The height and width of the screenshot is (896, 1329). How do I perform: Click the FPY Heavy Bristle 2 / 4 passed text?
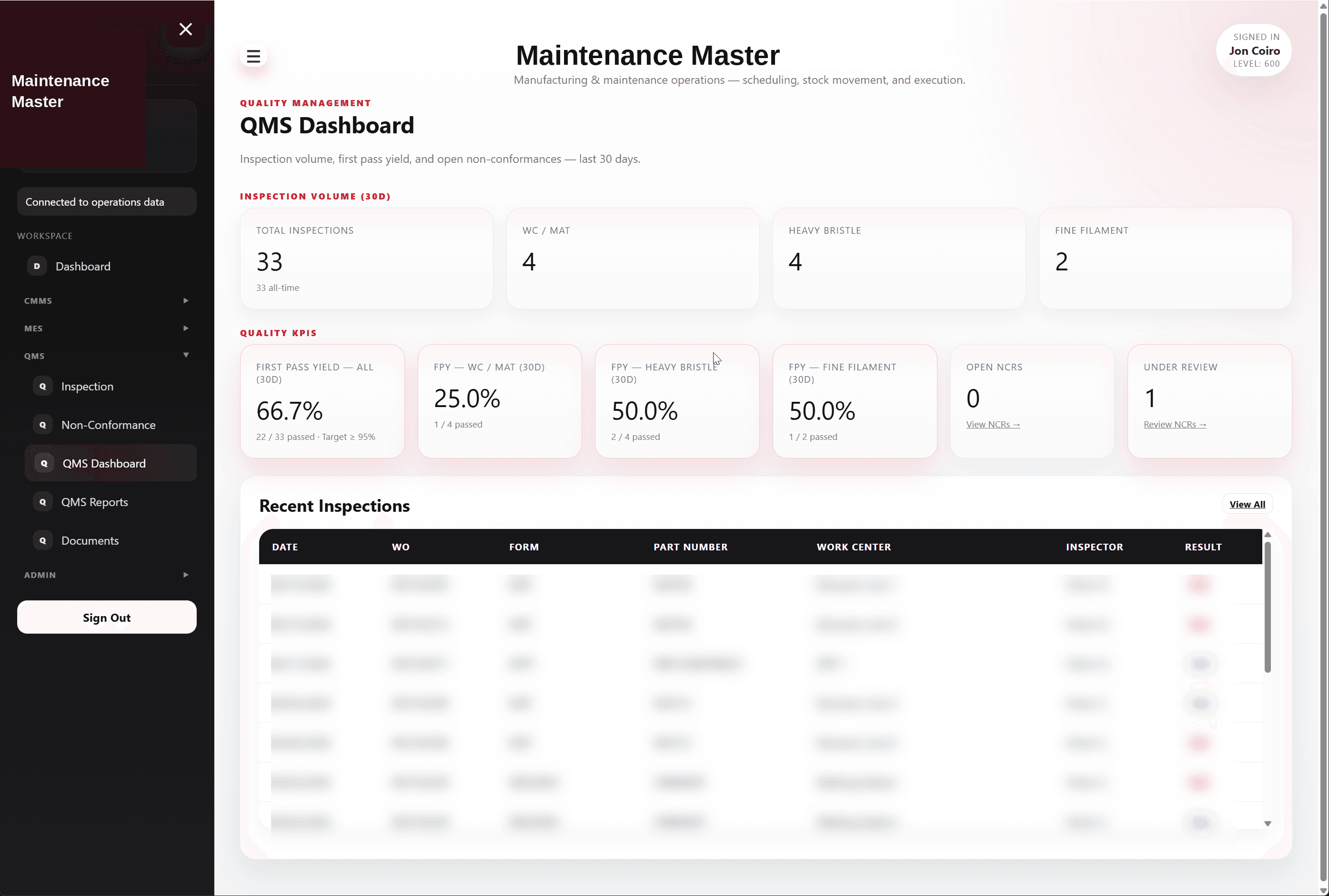pos(635,437)
